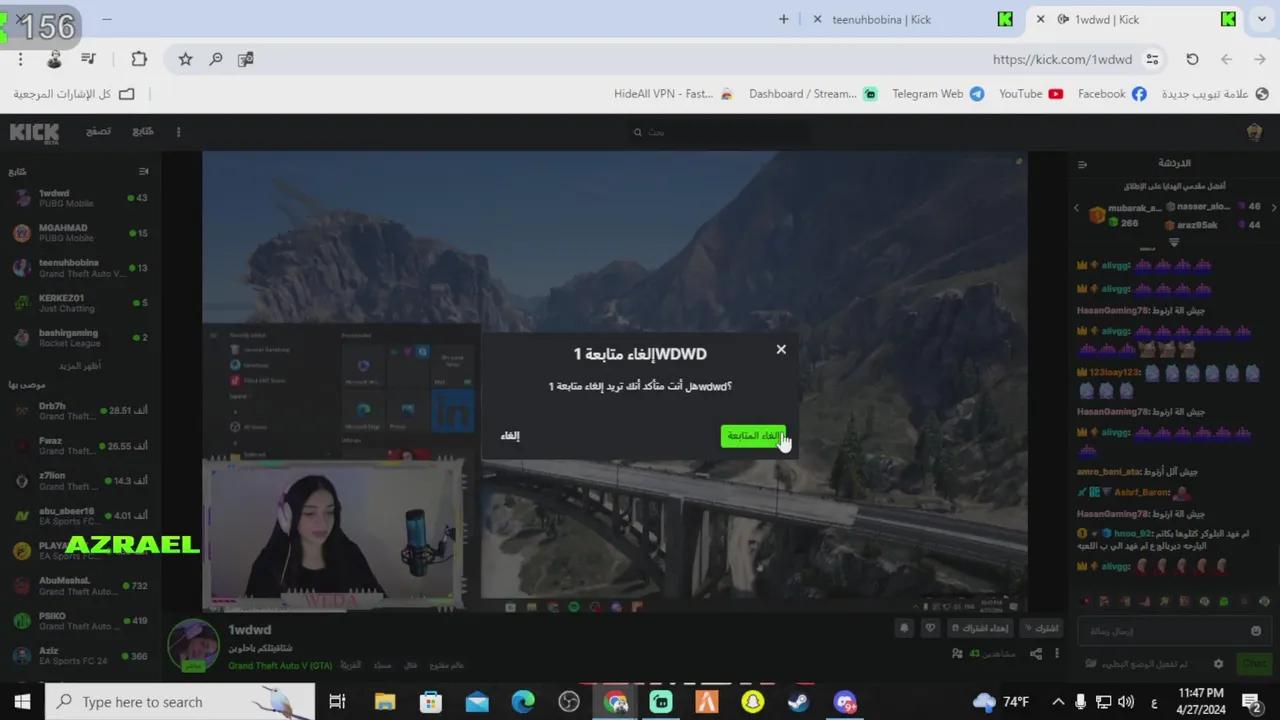Open recommended channel Drb7h
The image size is (1280, 720).
click(80, 411)
